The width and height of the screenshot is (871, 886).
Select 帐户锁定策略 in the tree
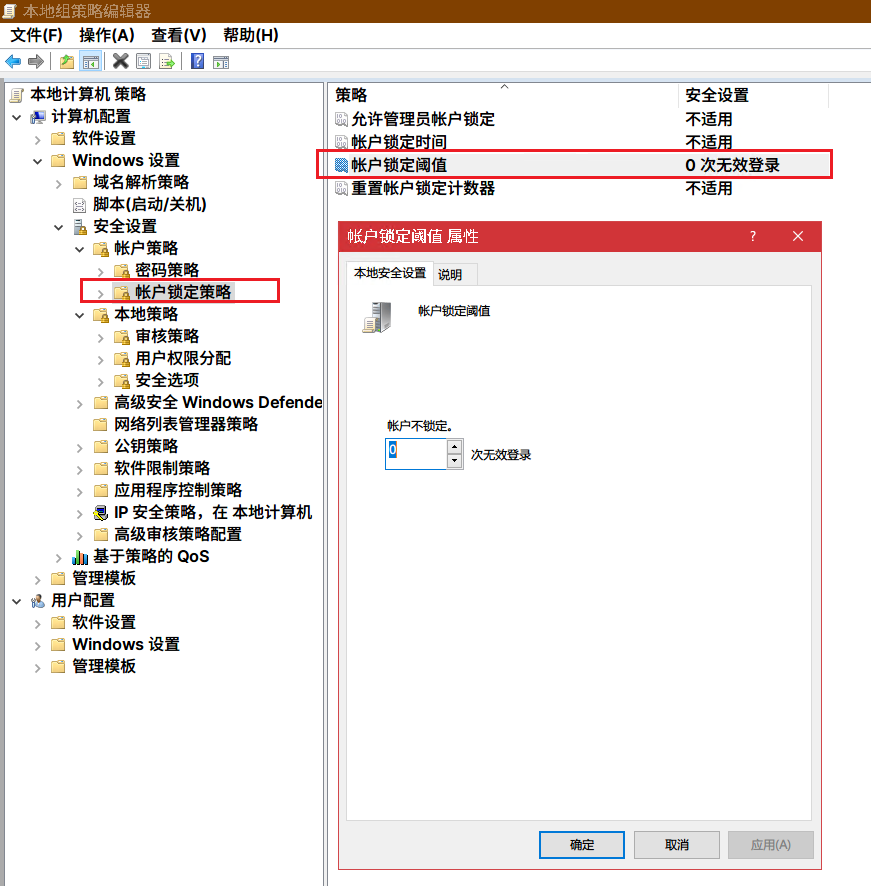click(x=183, y=292)
